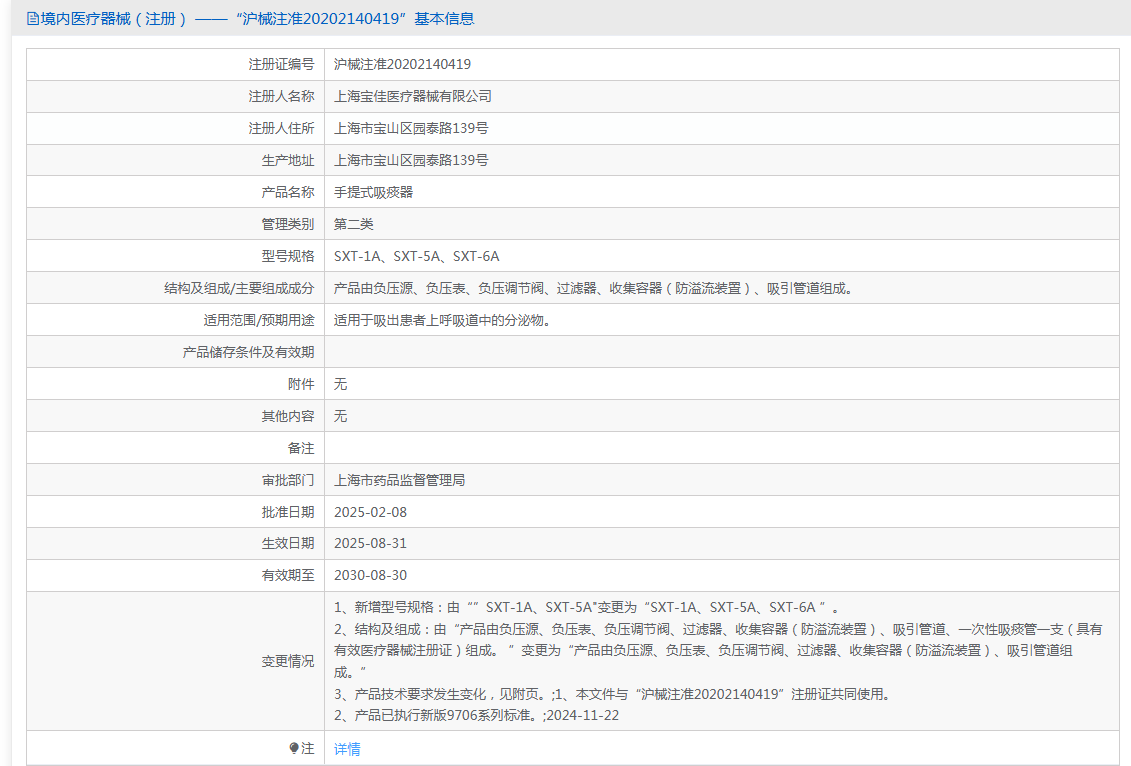Click the 其他内容 label
This screenshot has height=766, width=1131.
point(288,416)
